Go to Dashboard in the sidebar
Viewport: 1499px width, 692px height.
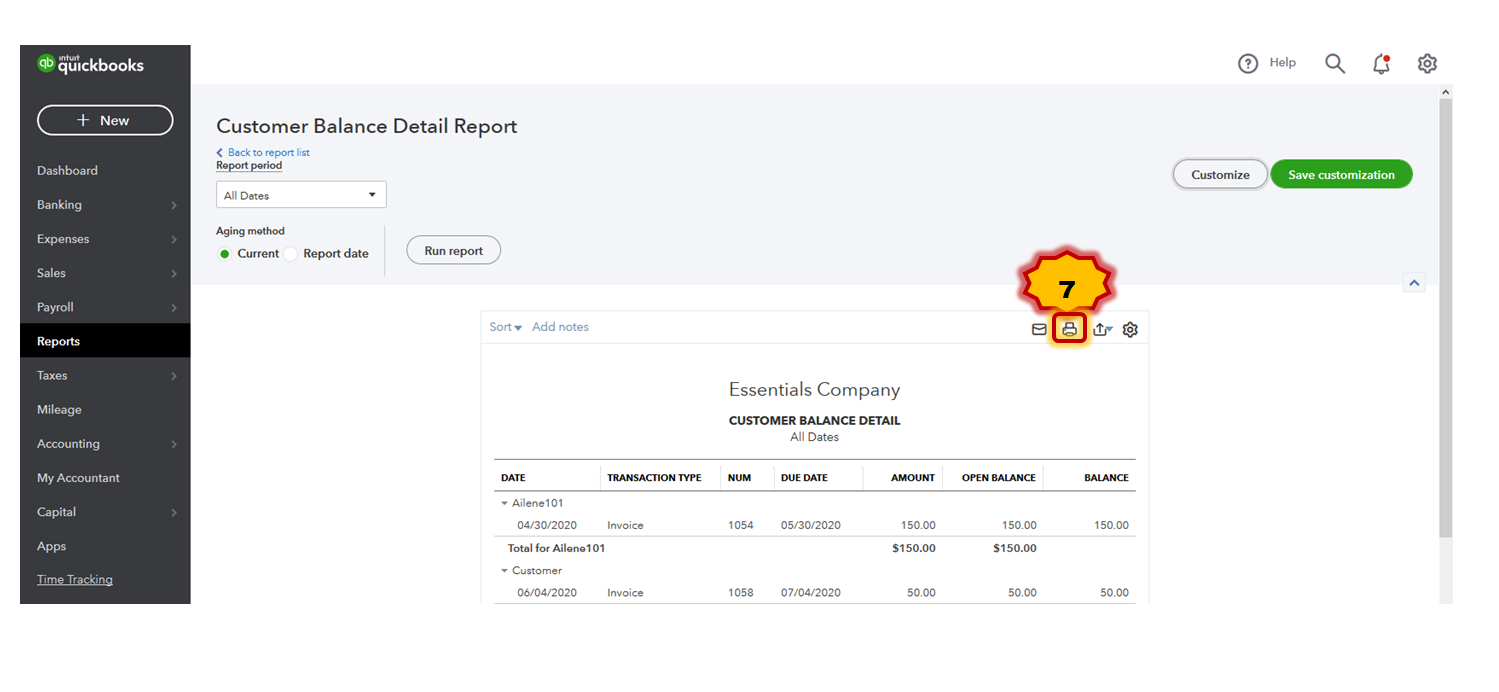point(67,171)
